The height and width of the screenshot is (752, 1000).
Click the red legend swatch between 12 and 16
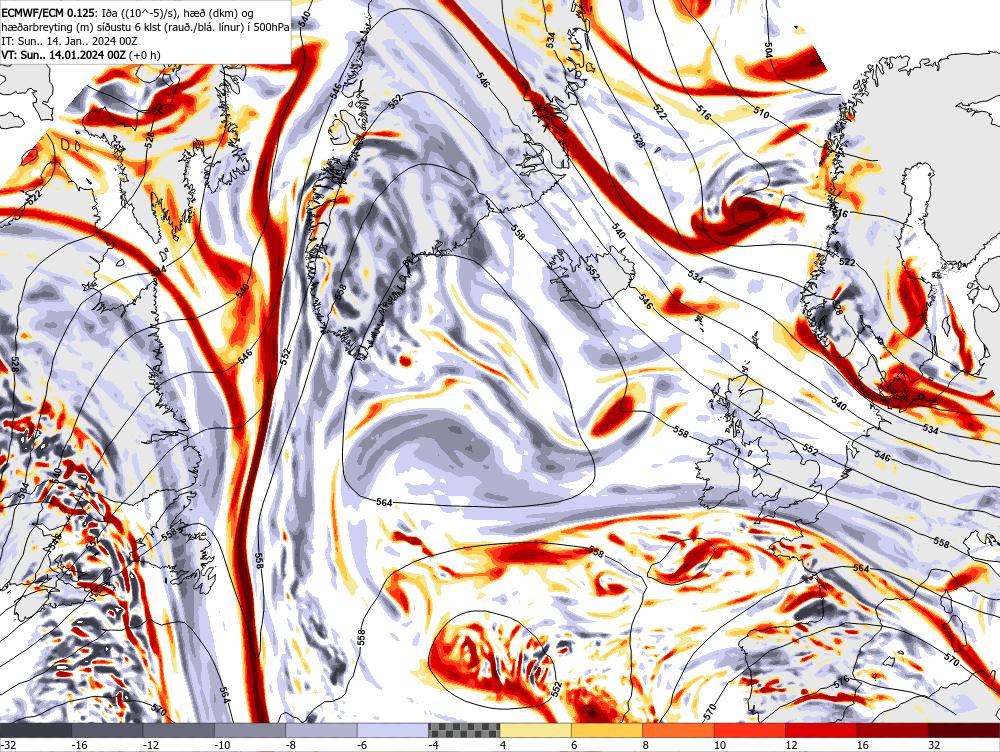click(x=821, y=731)
